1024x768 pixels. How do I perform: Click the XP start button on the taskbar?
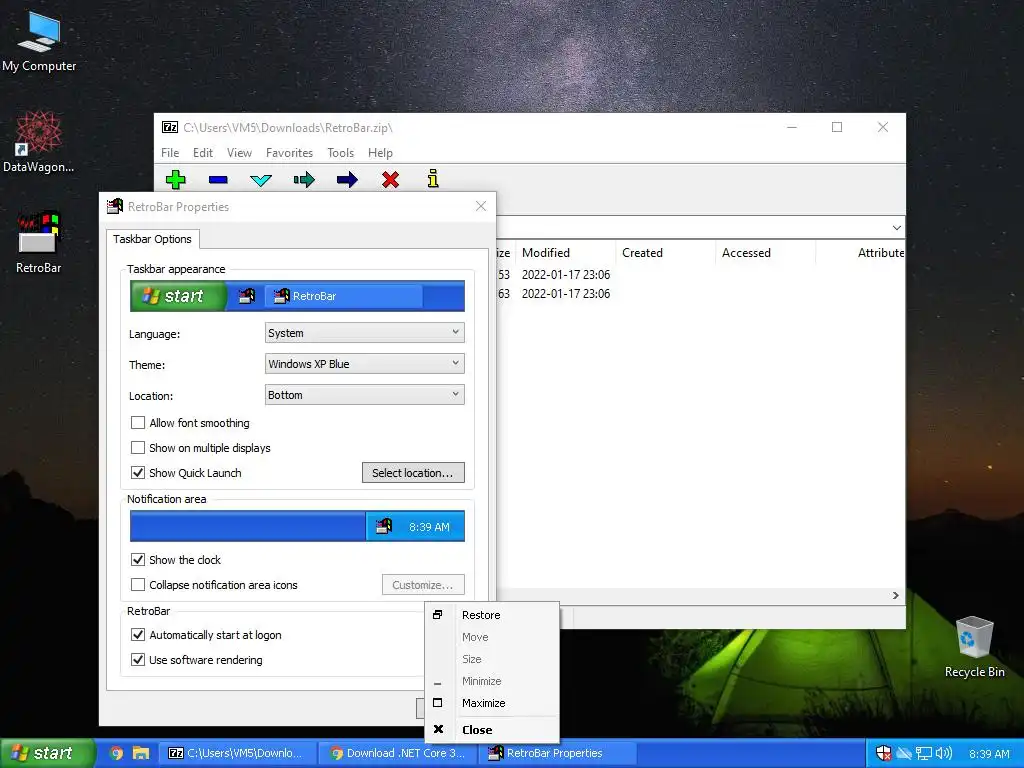click(46, 753)
